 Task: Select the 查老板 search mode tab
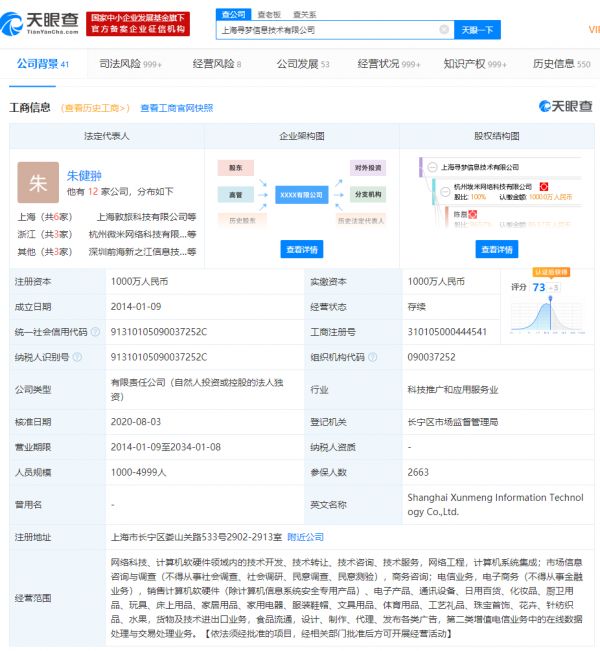click(x=267, y=15)
